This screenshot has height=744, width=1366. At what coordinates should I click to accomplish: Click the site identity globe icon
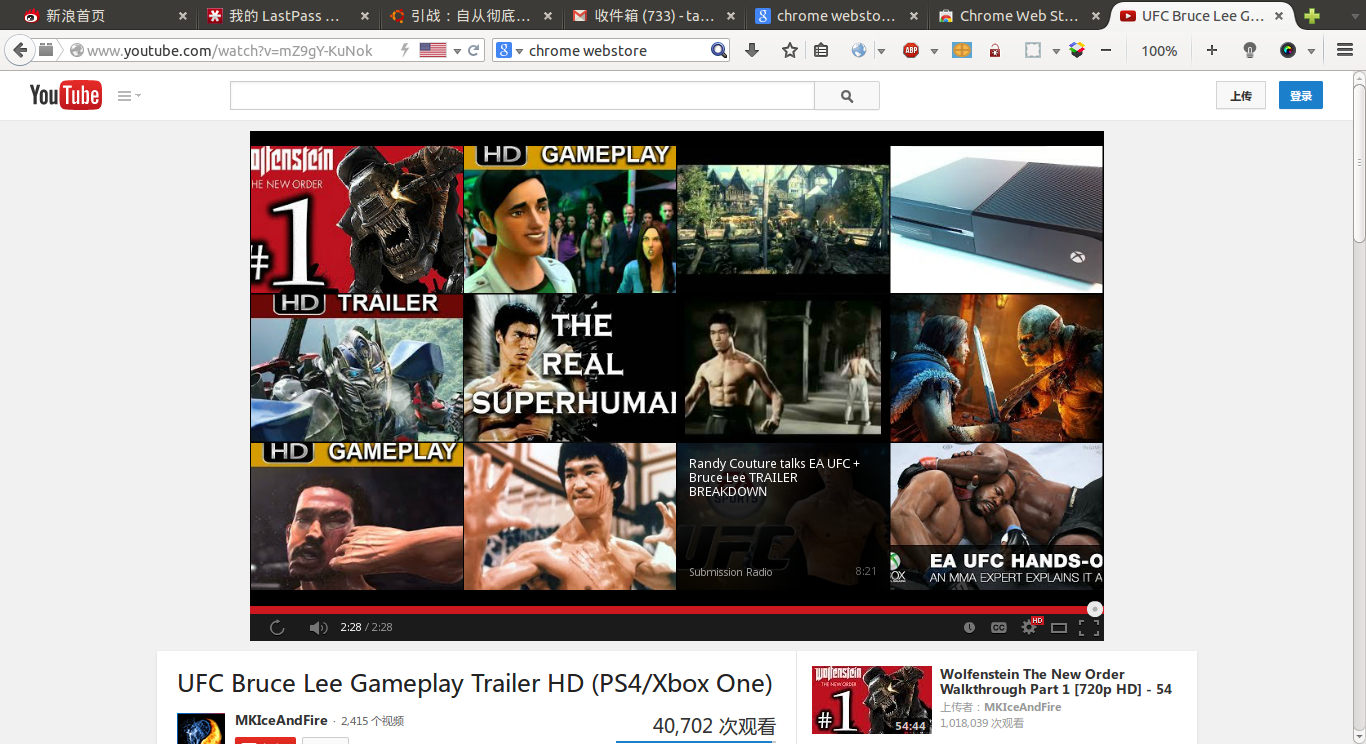click(x=76, y=50)
